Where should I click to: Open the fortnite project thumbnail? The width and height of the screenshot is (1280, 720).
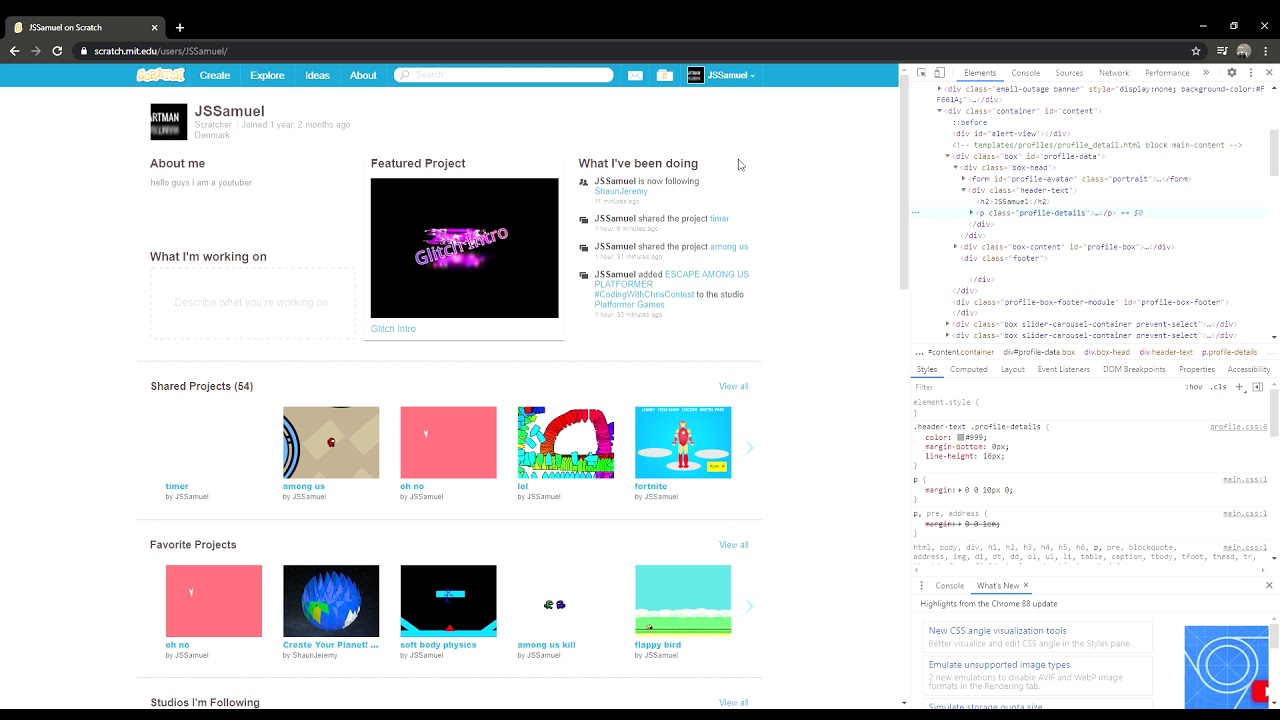pyautogui.click(x=683, y=442)
